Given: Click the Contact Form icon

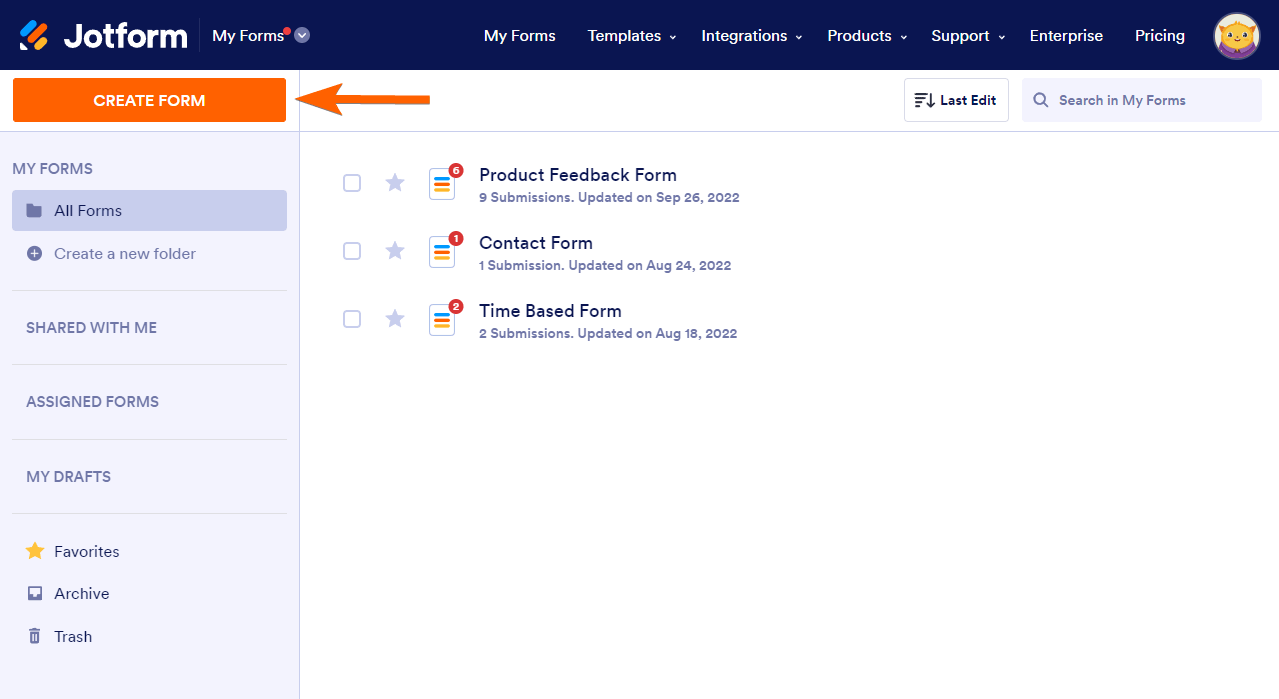Looking at the screenshot, I should [x=442, y=252].
